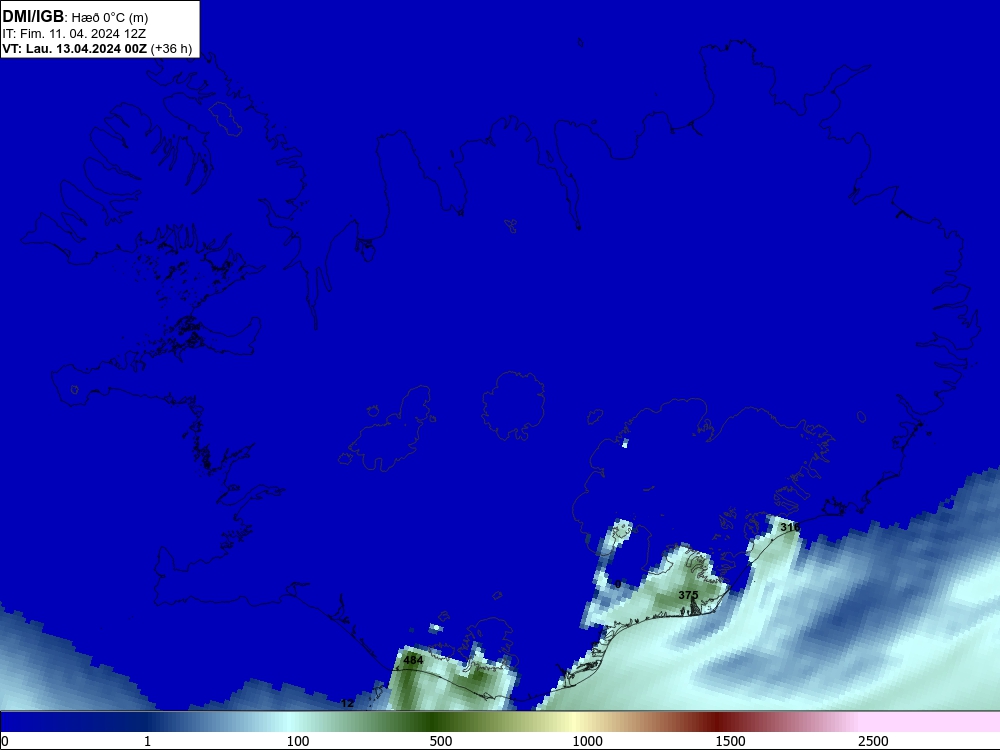Click the '(+36 h)' forecast offset text
The image size is (1000, 750).
pyautogui.click(x=172, y=49)
